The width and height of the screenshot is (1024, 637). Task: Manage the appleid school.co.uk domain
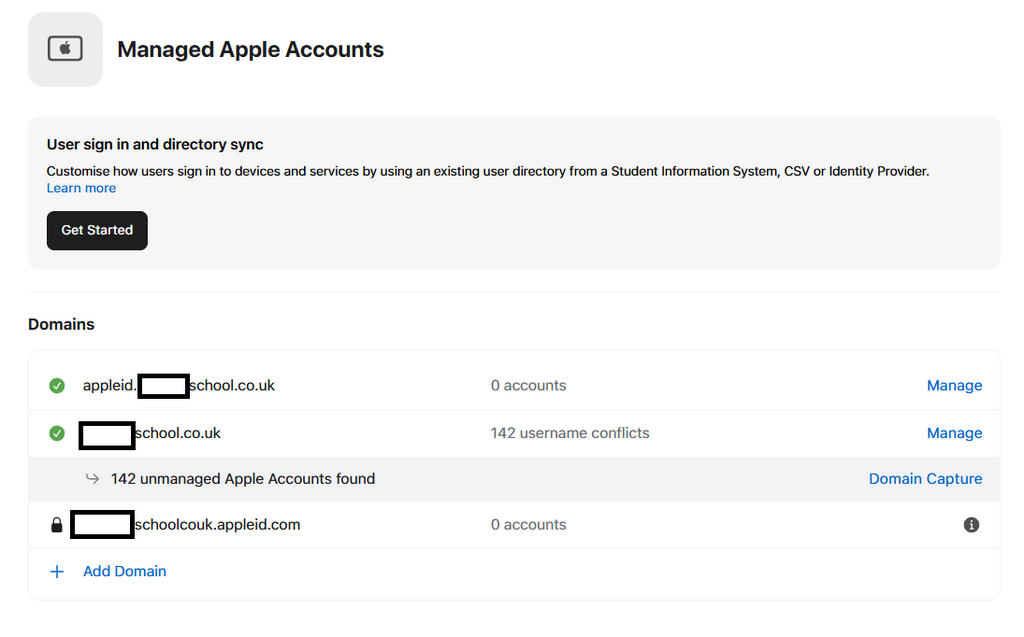point(954,385)
